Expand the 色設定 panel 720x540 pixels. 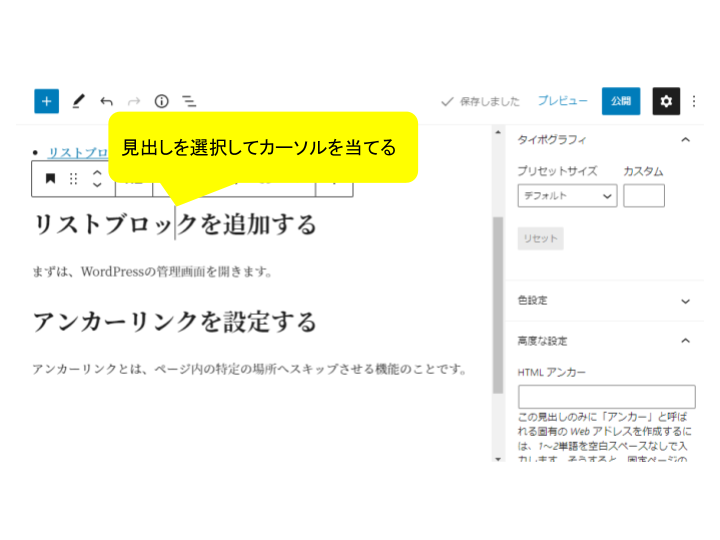pyautogui.click(x=685, y=300)
